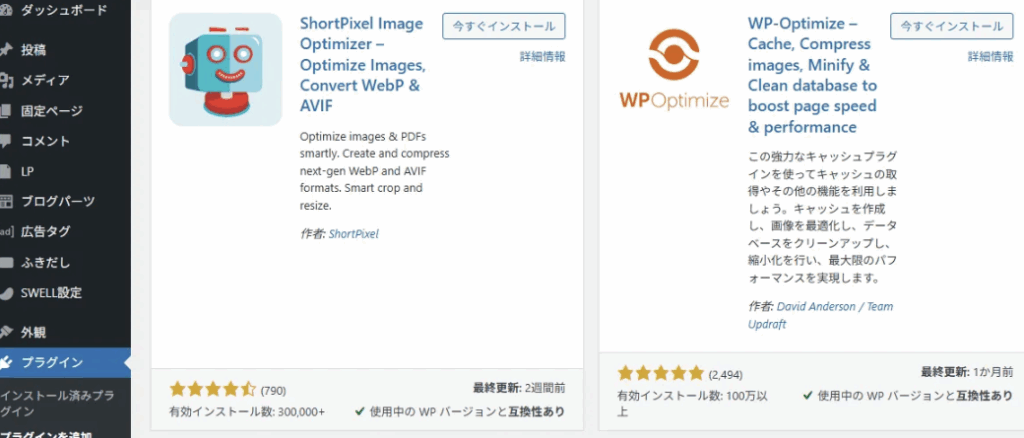The width and height of the screenshot is (1024, 438).
Task: Open 詳細情報 link for WP-Optimize
Action: pos(990,57)
